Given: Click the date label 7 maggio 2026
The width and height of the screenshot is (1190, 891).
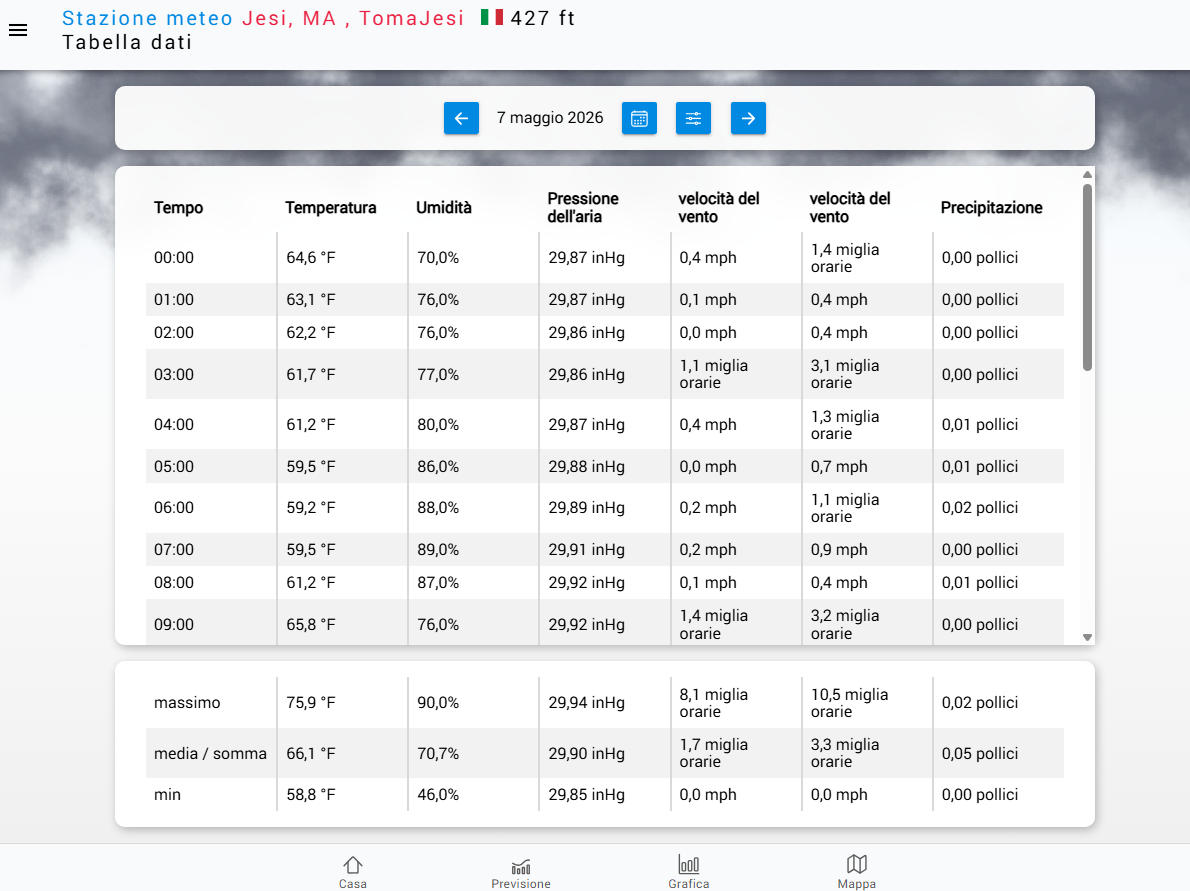Looking at the screenshot, I should click(x=550, y=118).
